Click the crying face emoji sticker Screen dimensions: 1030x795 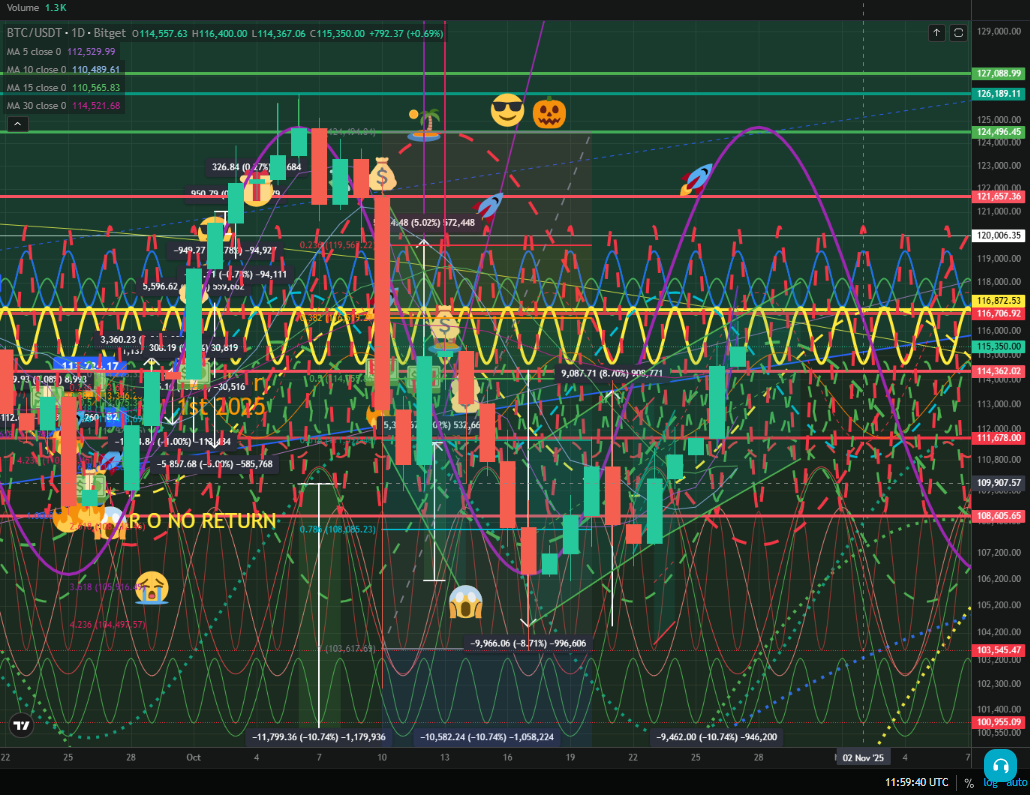(x=152, y=587)
